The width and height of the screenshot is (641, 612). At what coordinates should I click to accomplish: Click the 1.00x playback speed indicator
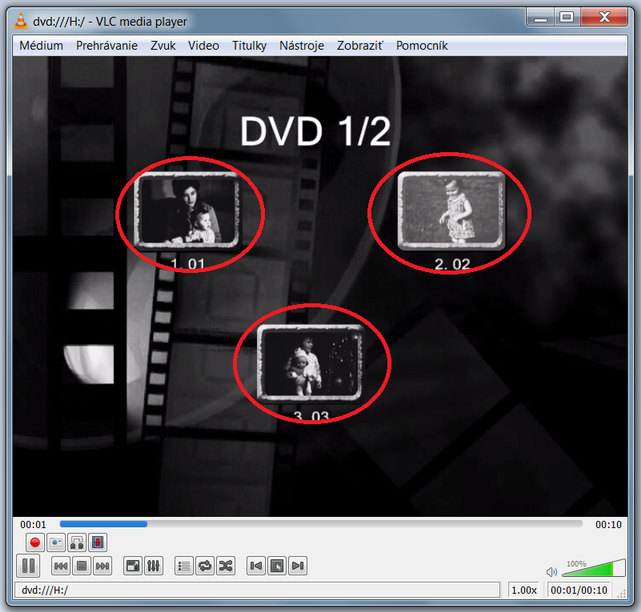point(524,590)
